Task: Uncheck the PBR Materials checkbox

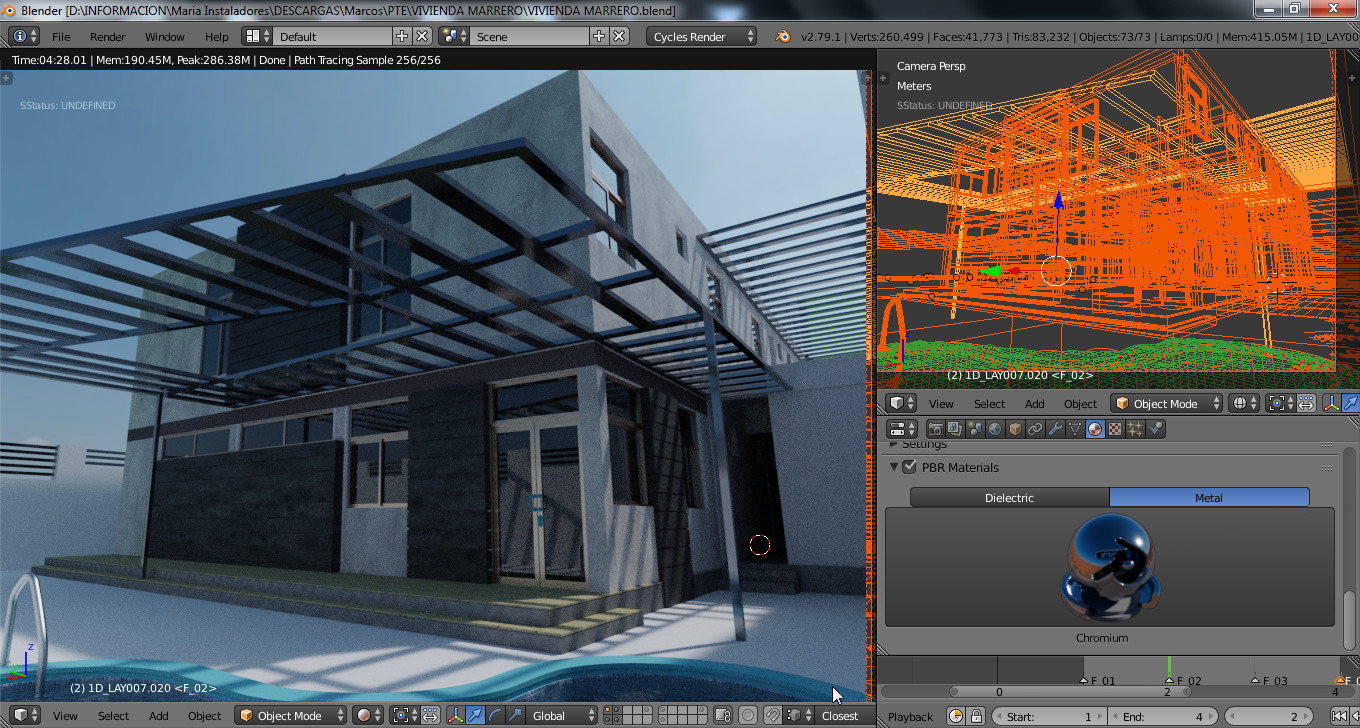Action: [x=909, y=467]
